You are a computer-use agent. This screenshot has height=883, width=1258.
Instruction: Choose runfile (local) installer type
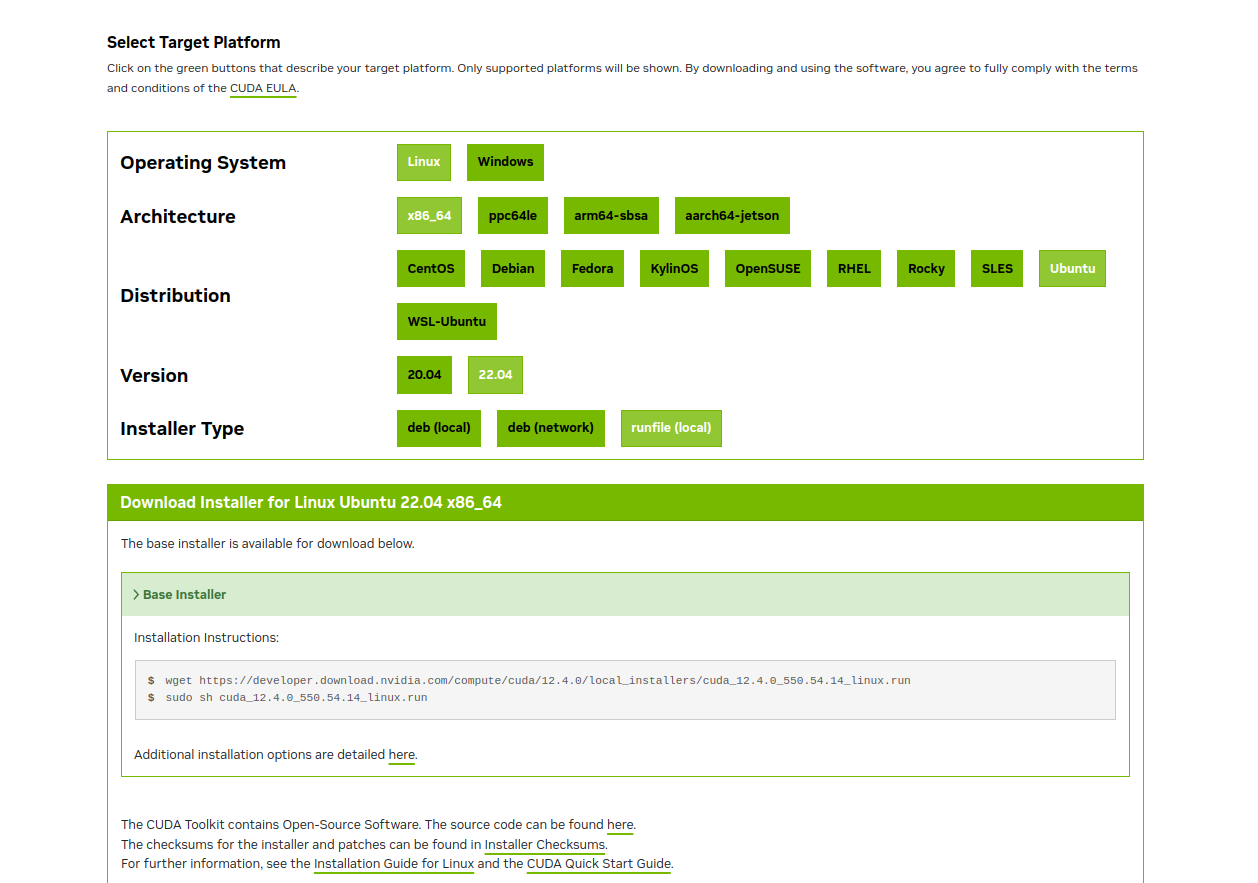pyautogui.click(x=671, y=428)
